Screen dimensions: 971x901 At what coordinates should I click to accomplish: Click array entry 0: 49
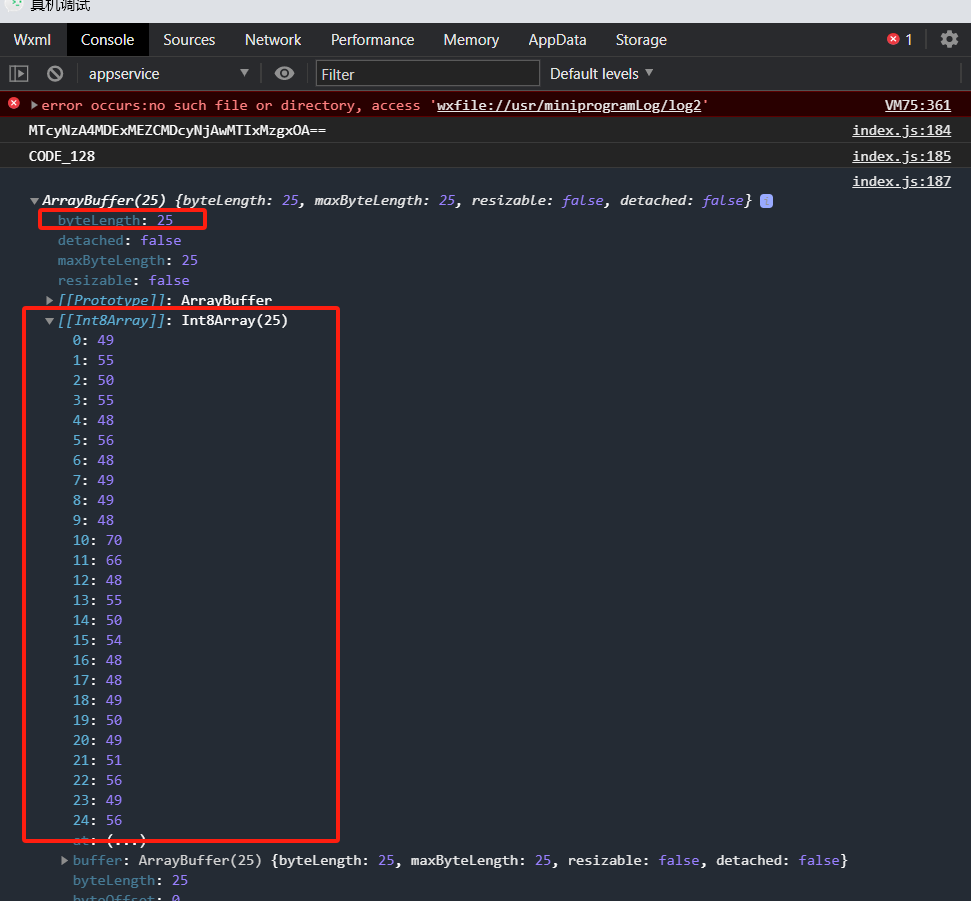coord(93,340)
